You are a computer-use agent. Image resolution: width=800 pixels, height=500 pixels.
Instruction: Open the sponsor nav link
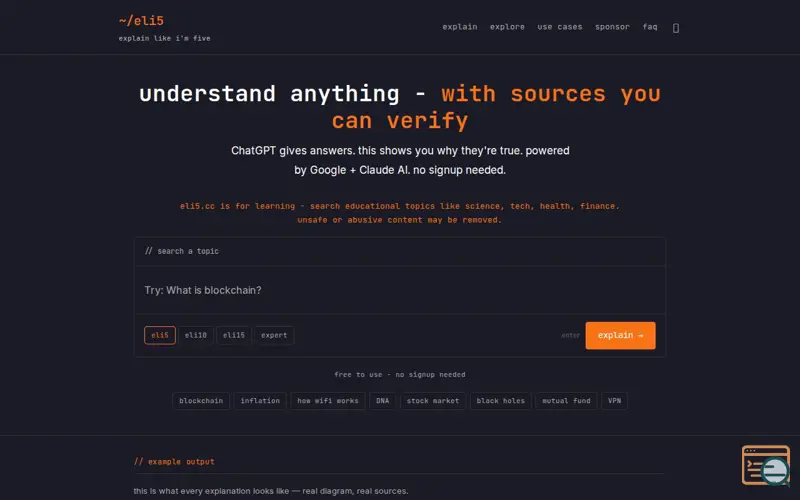pyautogui.click(x=612, y=27)
